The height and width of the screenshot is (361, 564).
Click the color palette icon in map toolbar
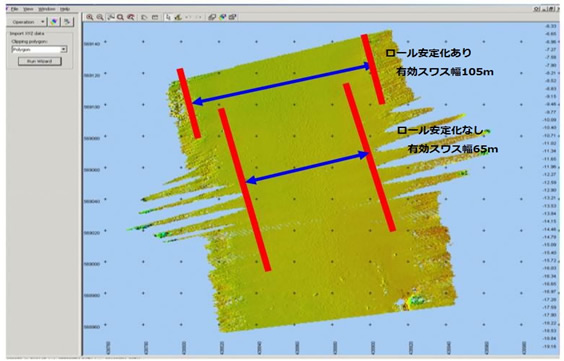pyautogui.click(x=223, y=17)
